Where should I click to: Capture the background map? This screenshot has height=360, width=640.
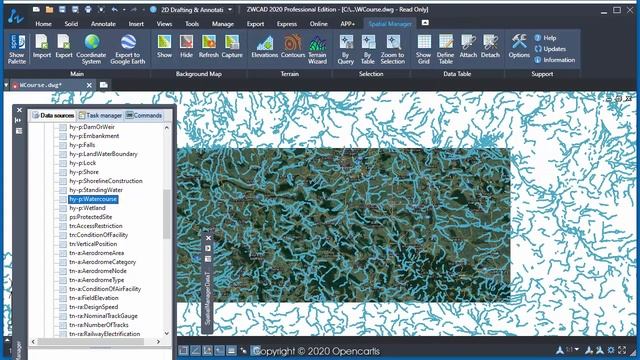232,46
